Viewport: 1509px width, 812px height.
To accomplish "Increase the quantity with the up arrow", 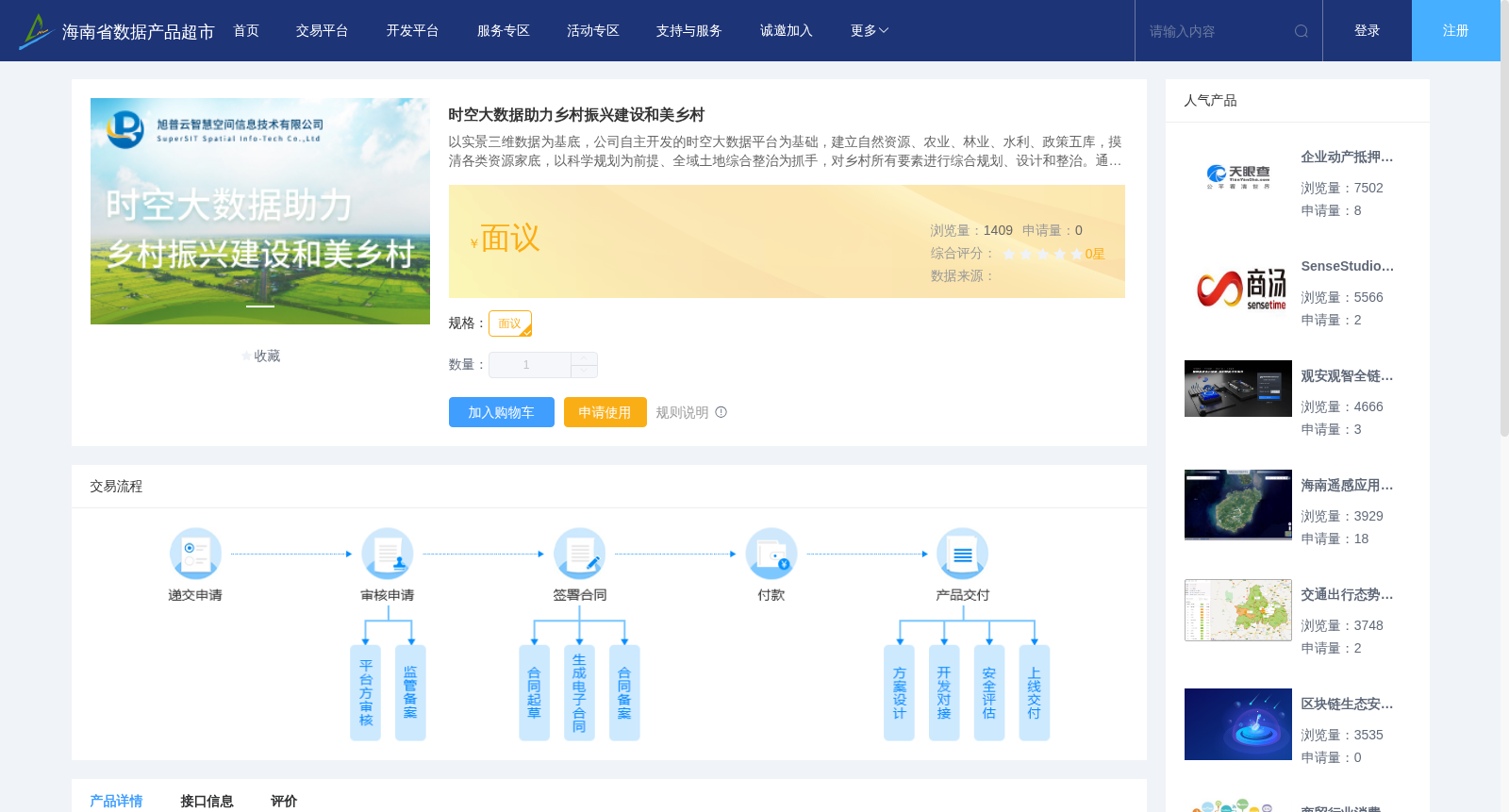I will [584, 358].
